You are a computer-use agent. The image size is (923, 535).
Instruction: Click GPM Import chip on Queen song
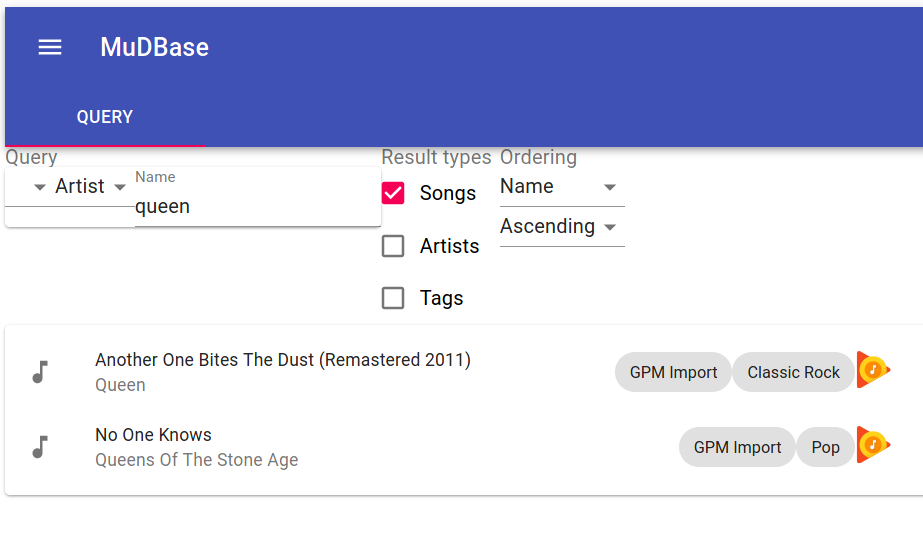tap(673, 373)
